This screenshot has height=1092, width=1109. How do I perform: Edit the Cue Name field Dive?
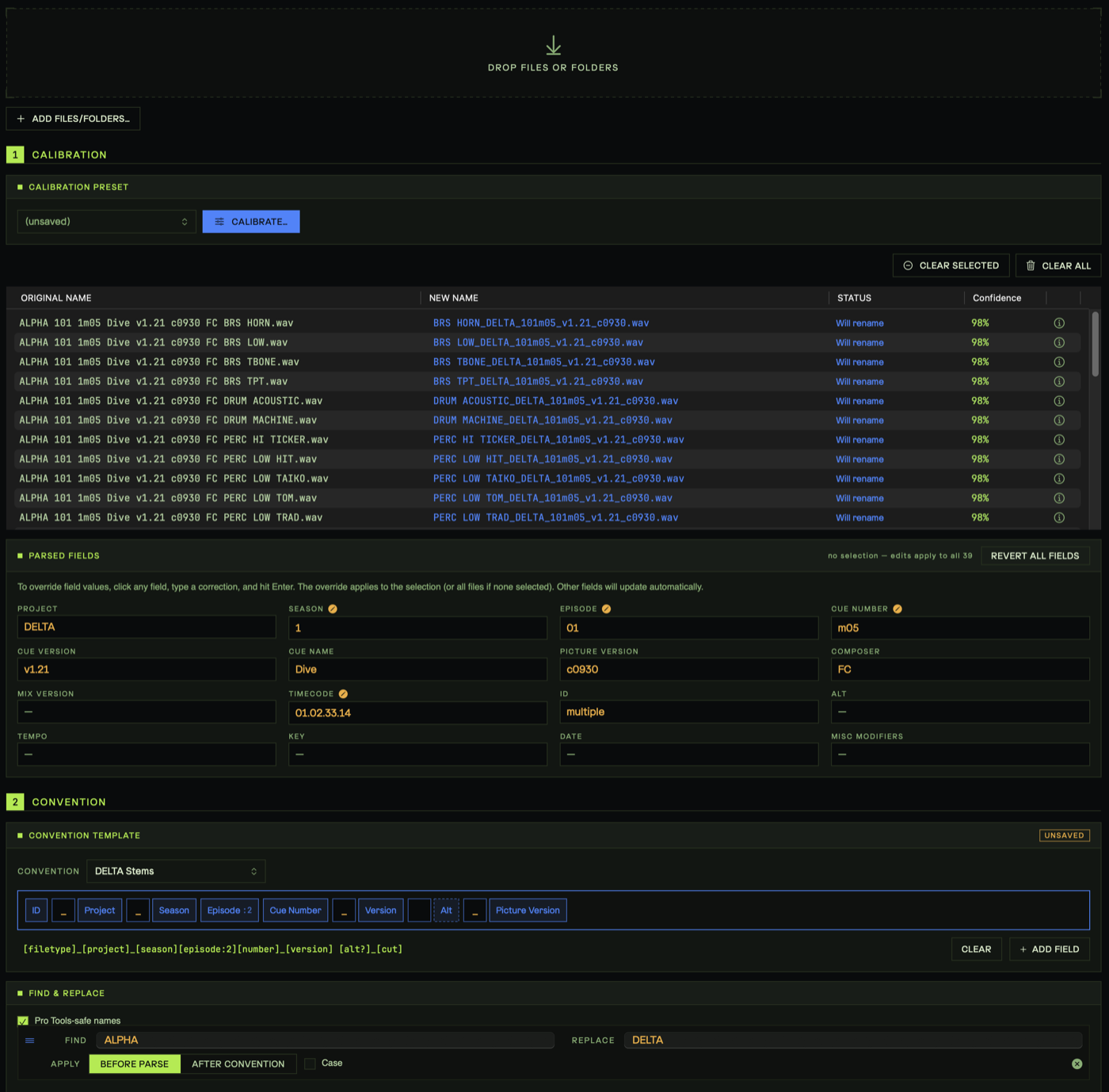tap(417, 670)
